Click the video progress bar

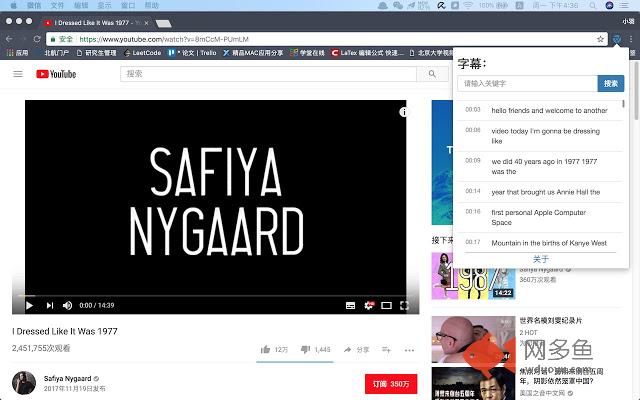pyautogui.click(x=216, y=296)
